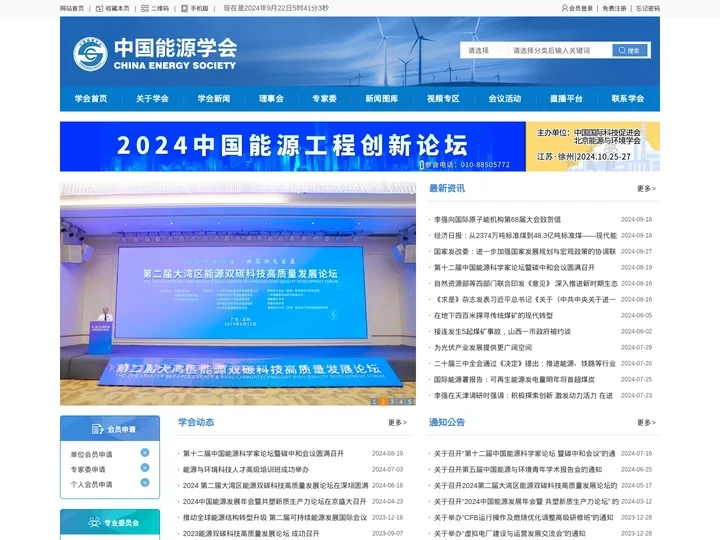Open news 接连发生5起煤矿事故，山西一市政府被约谈
This screenshot has width=720, height=540.
(x=502, y=332)
